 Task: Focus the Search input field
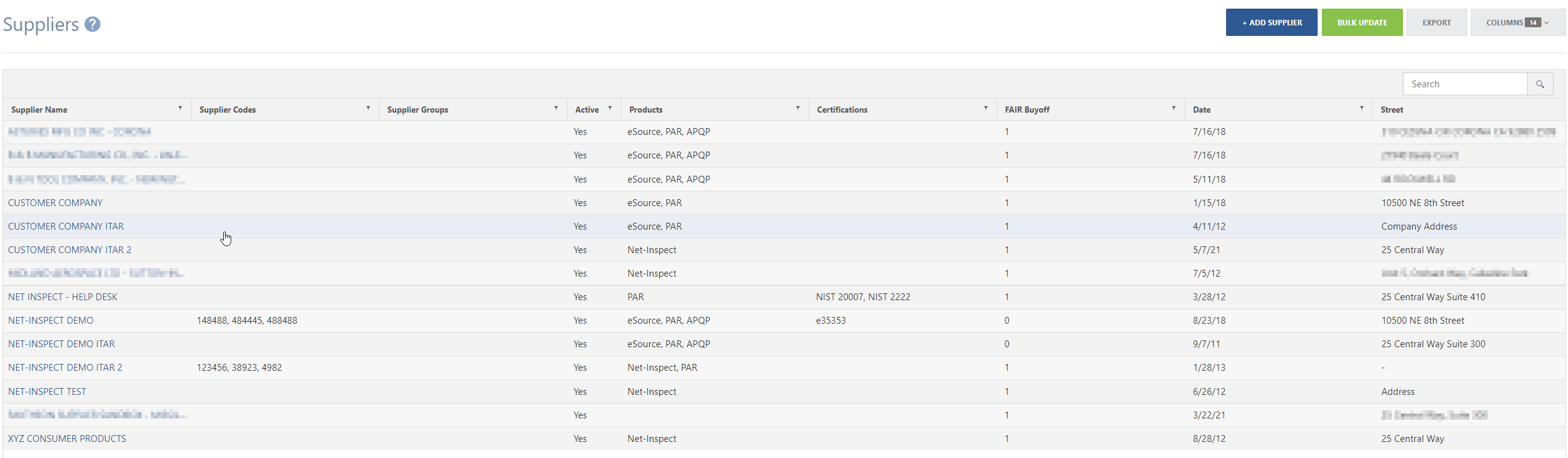1465,84
